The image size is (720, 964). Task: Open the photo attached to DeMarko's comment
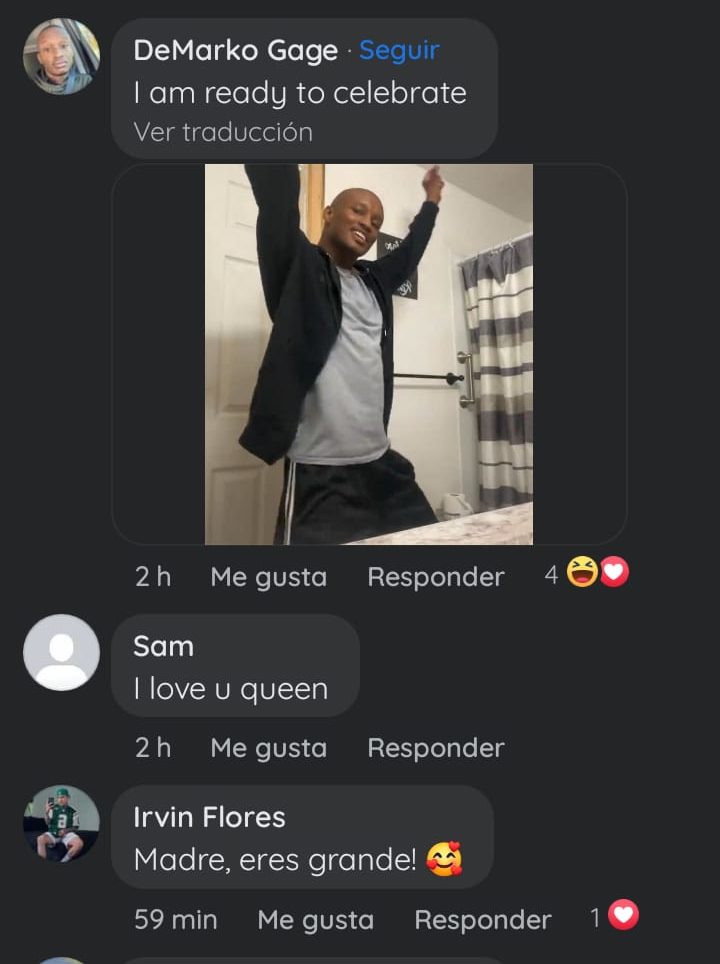(369, 354)
